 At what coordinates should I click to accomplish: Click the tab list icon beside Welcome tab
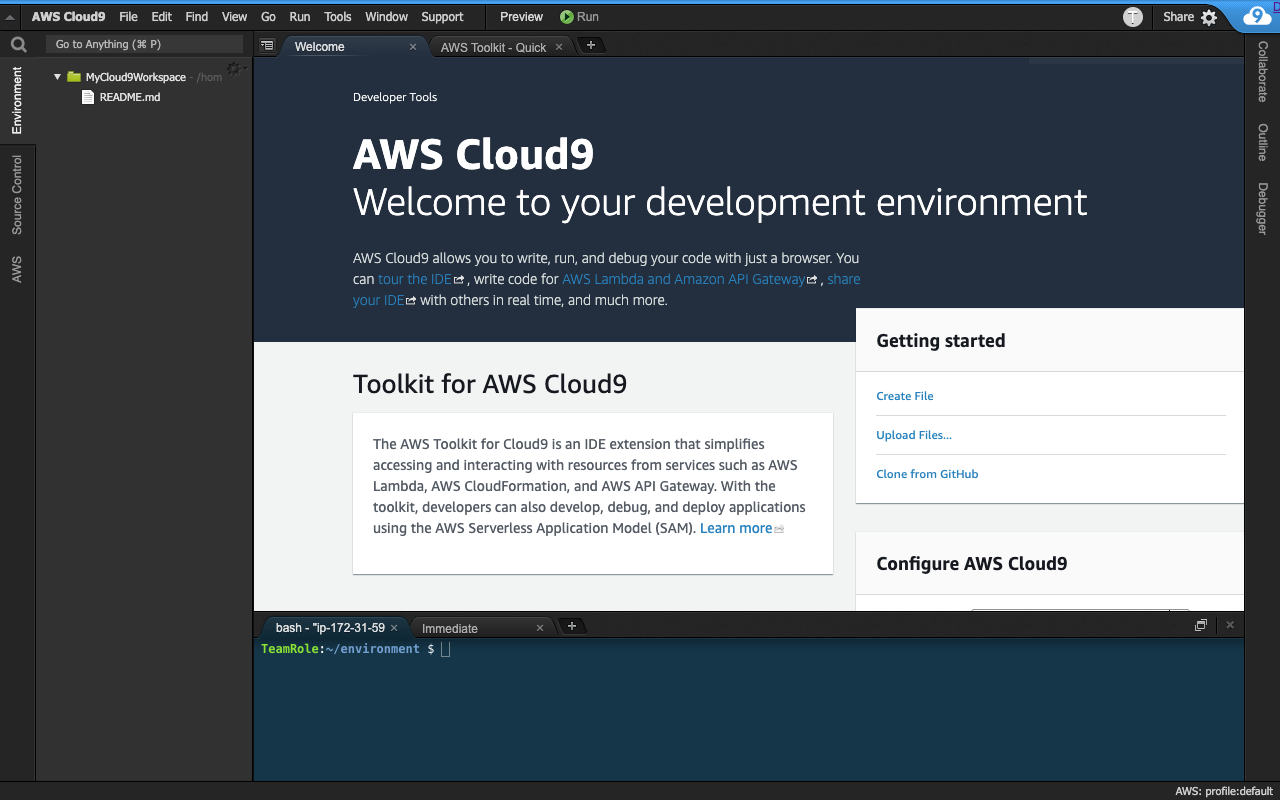pos(267,46)
